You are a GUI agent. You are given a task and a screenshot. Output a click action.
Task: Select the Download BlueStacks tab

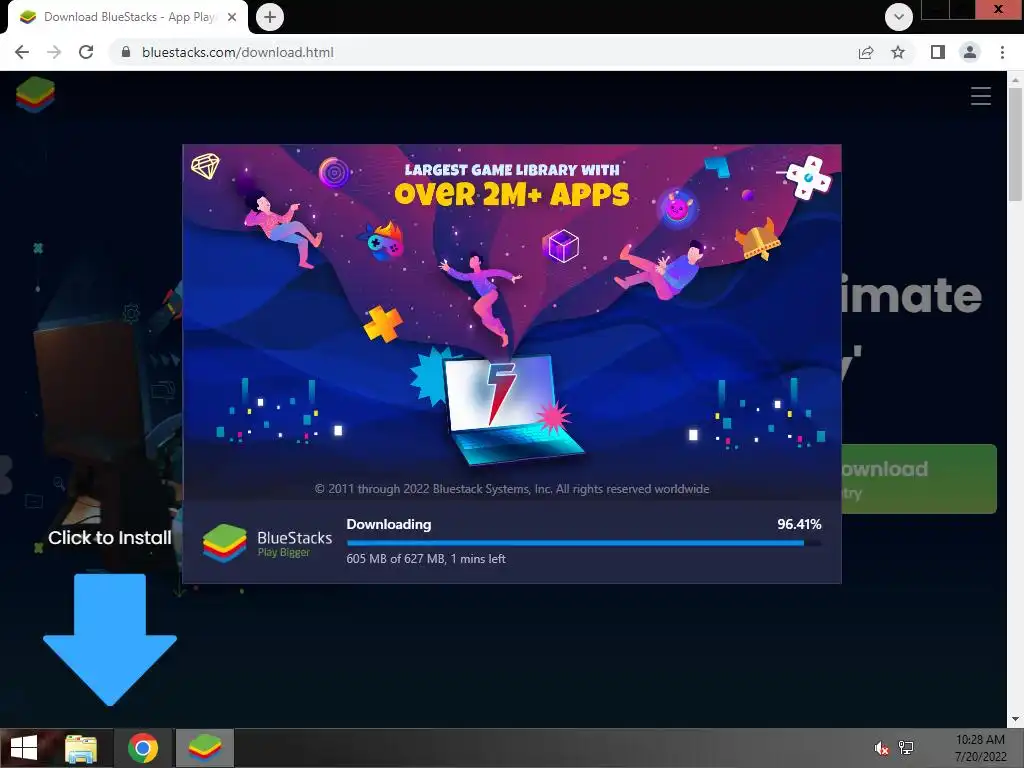(128, 17)
